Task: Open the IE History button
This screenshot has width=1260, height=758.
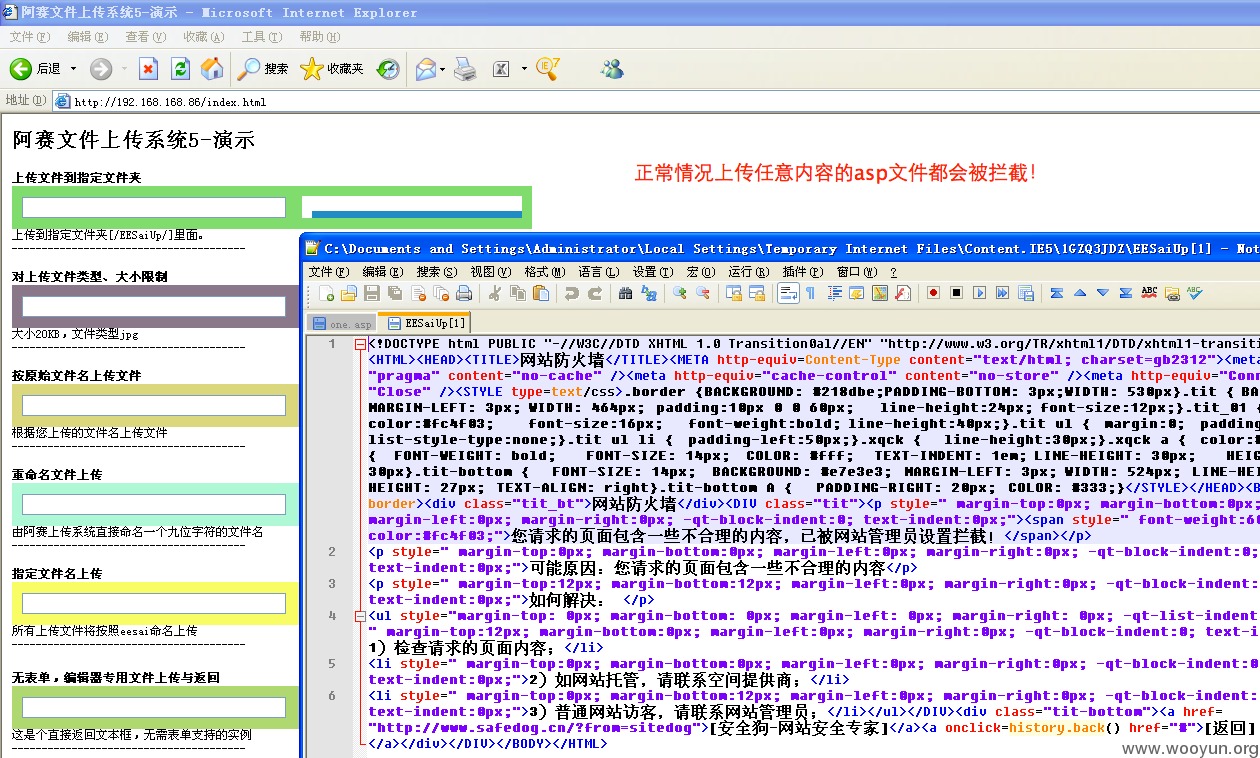Action: point(388,68)
